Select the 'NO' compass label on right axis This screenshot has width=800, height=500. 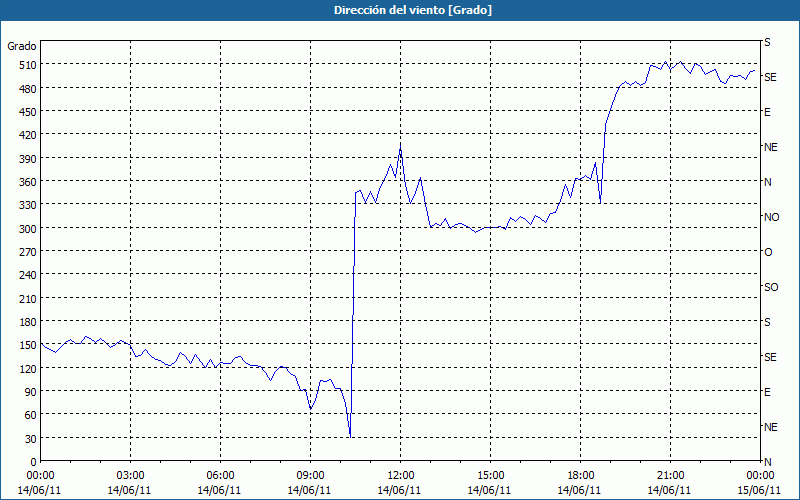[771, 217]
